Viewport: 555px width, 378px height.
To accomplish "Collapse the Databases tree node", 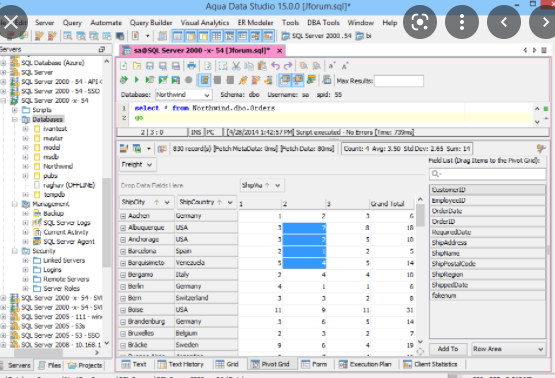I will [15, 119].
